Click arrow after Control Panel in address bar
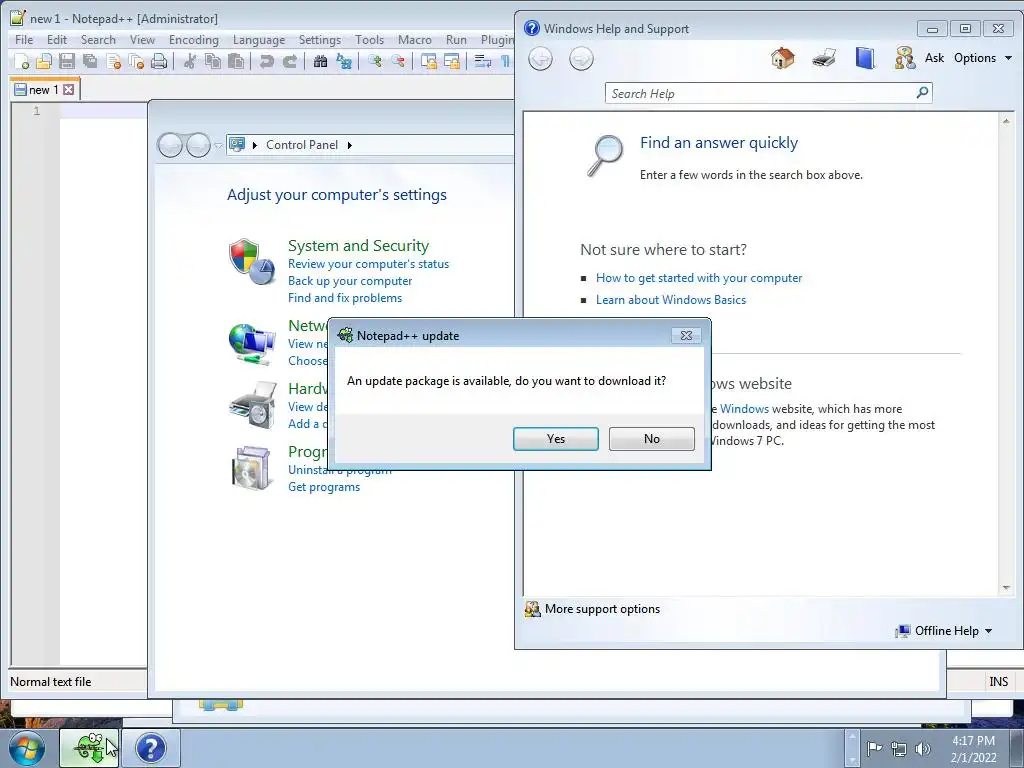This screenshot has height=768, width=1024. tap(350, 145)
